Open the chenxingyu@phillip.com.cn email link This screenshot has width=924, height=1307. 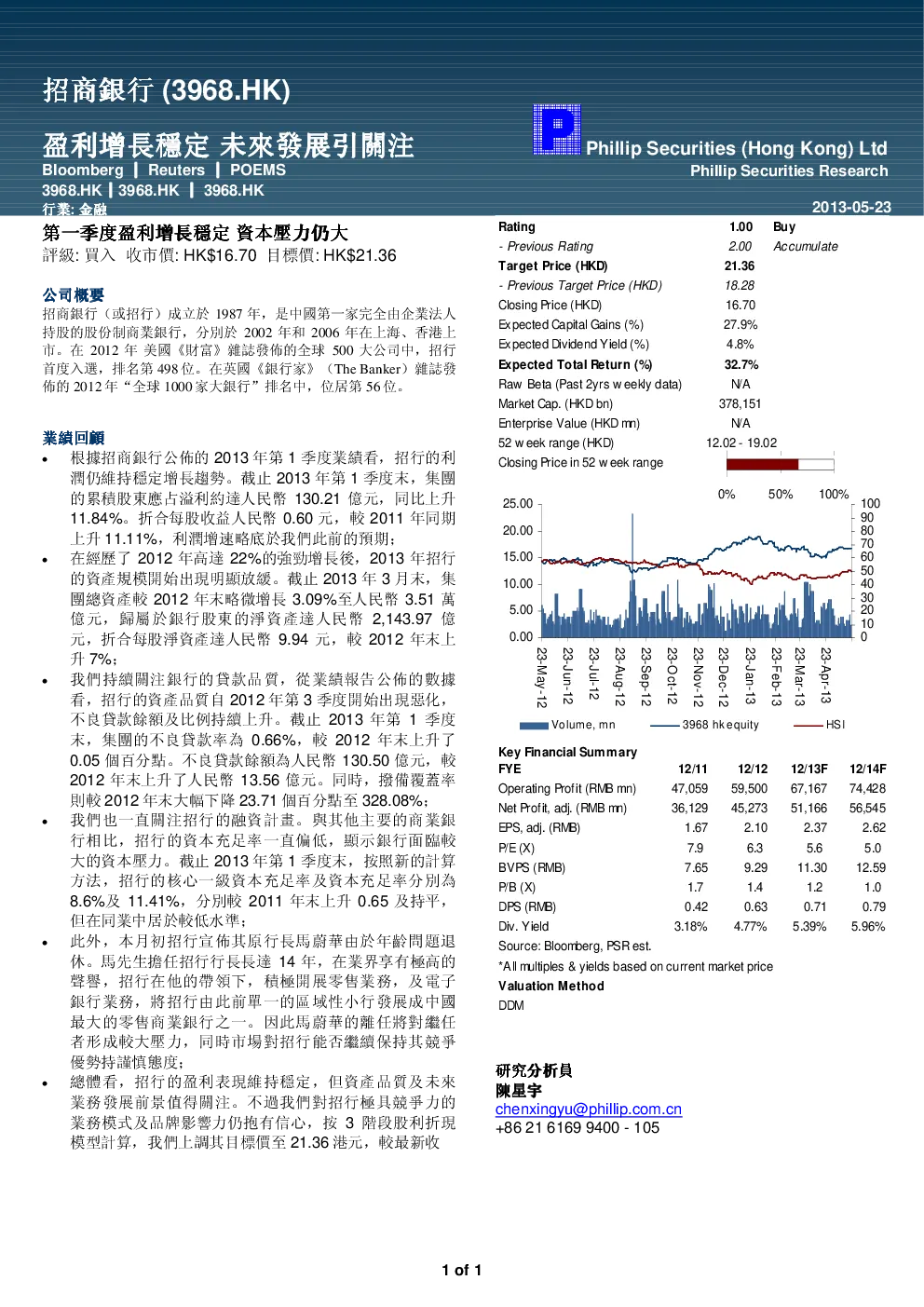pyautogui.click(x=589, y=1109)
